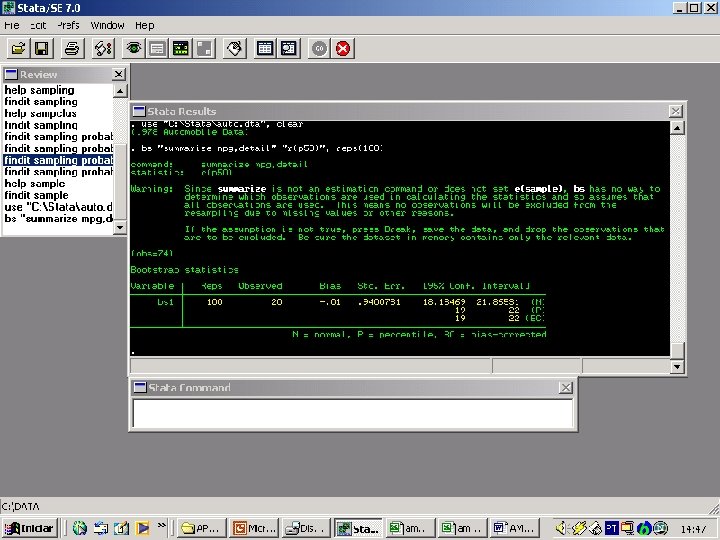Select the 'use C:\Stata\auto.d' Review command
Viewport: 720px width, 540px height.
(58, 207)
